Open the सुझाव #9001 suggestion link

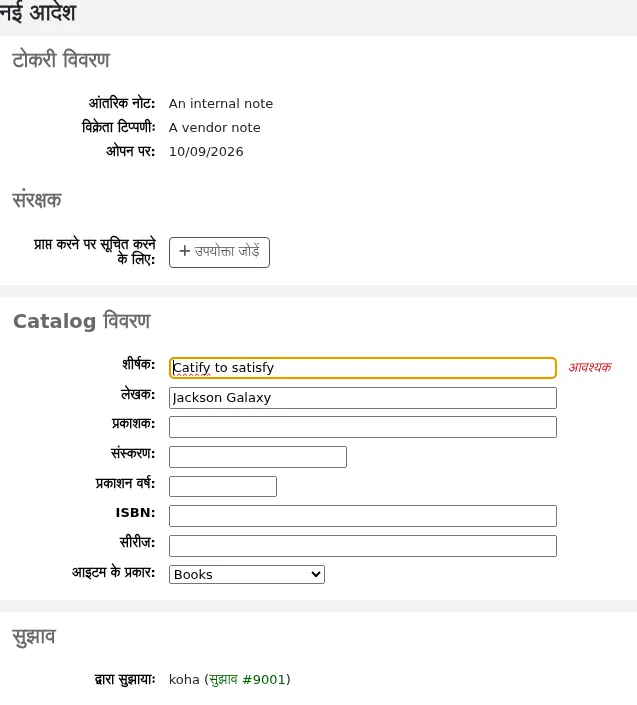pyautogui.click(x=248, y=679)
